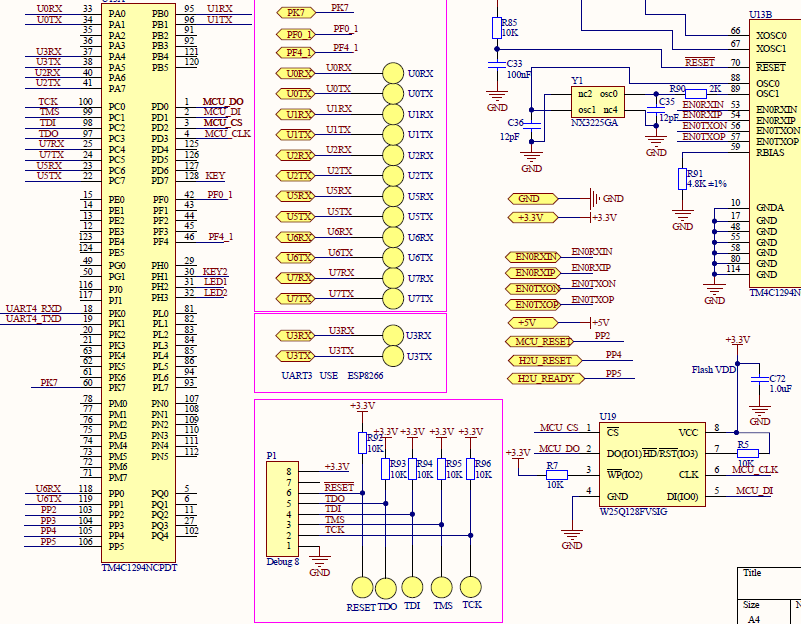Click the Y1 NX3225GA crystal component
Viewport: 801px width, 624px height.
(x=598, y=102)
